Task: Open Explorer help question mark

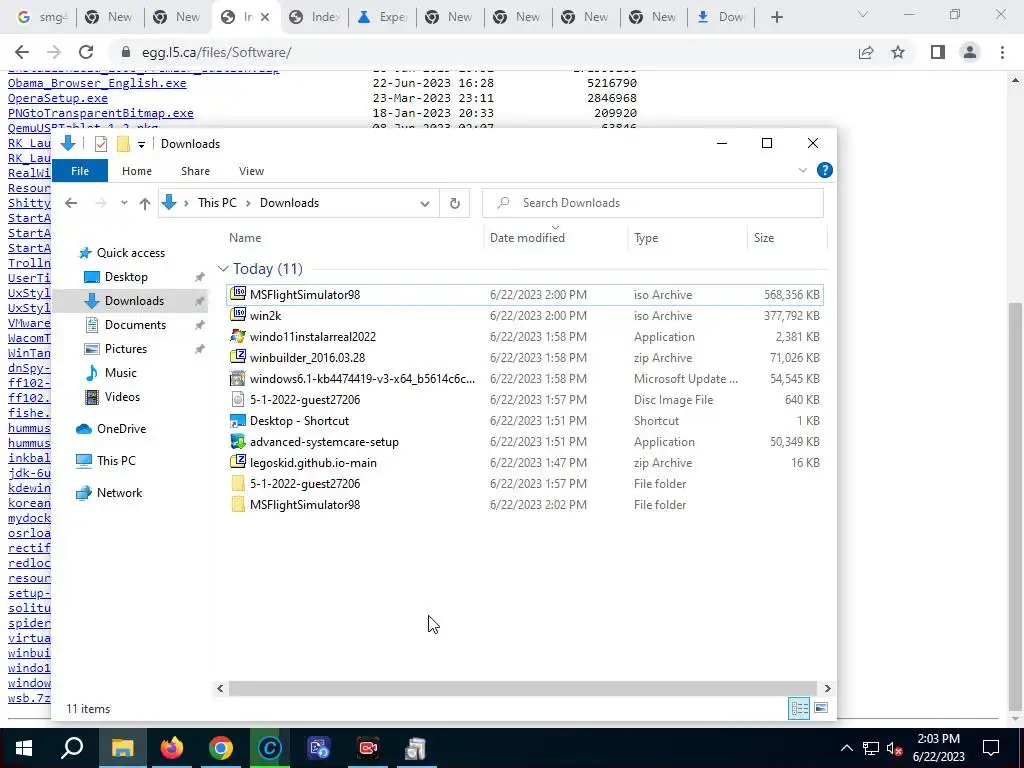Action: point(825,170)
